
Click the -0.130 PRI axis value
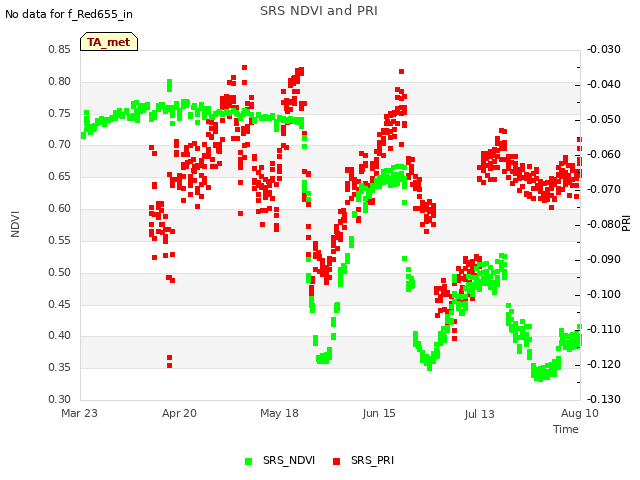[x=604, y=399]
